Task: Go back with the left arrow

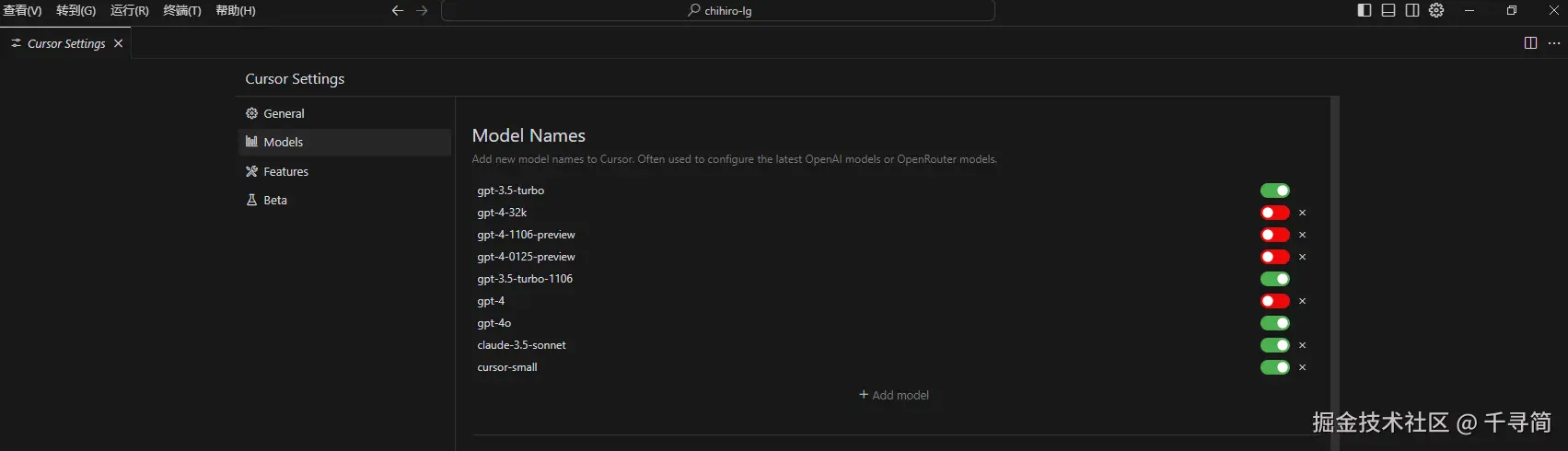Action: [x=398, y=11]
